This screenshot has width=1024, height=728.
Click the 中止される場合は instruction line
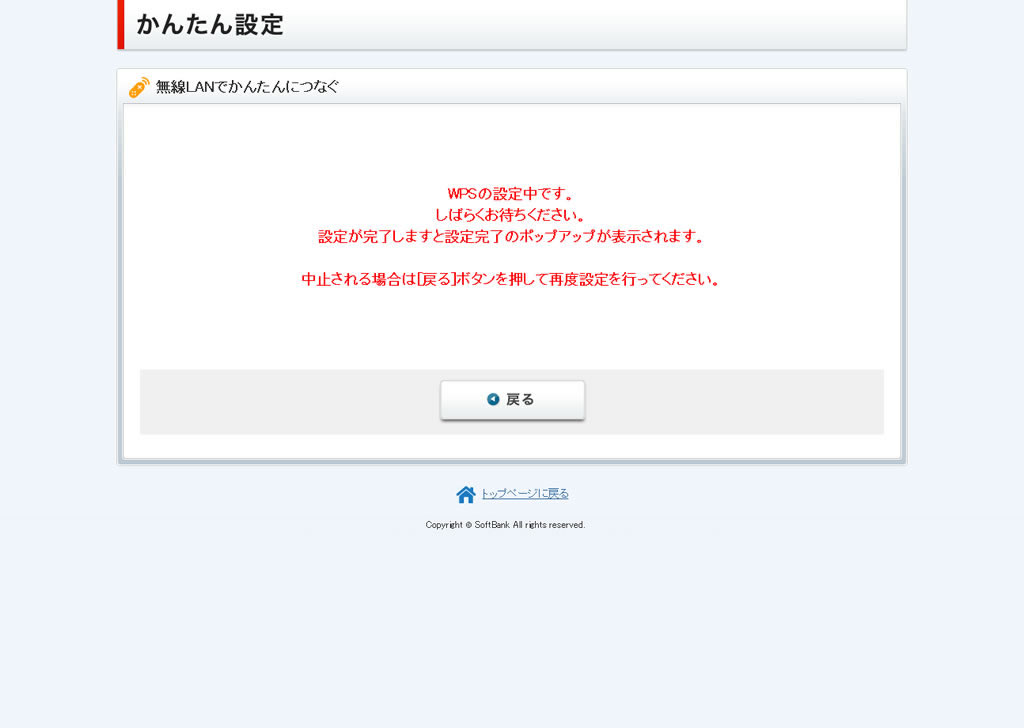pos(511,279)
